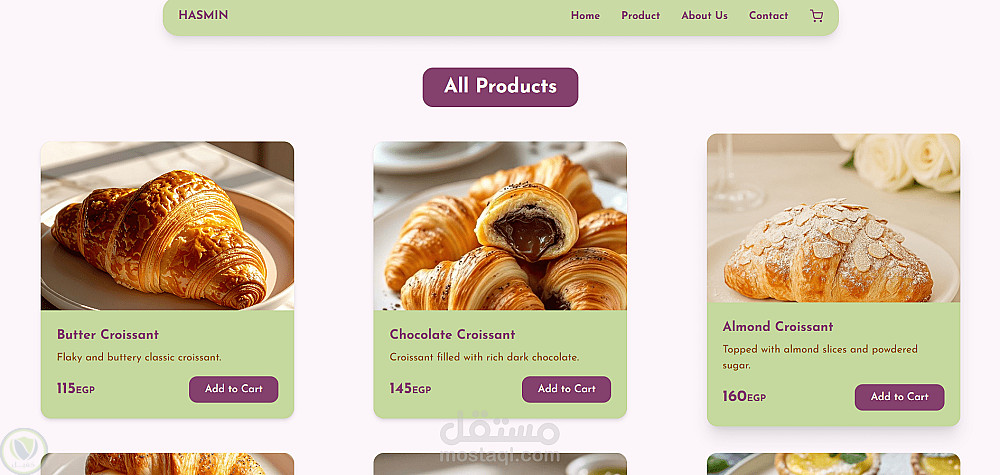Select the Butter Croissant title
The image size is (1000, 475).
point(108,335)
